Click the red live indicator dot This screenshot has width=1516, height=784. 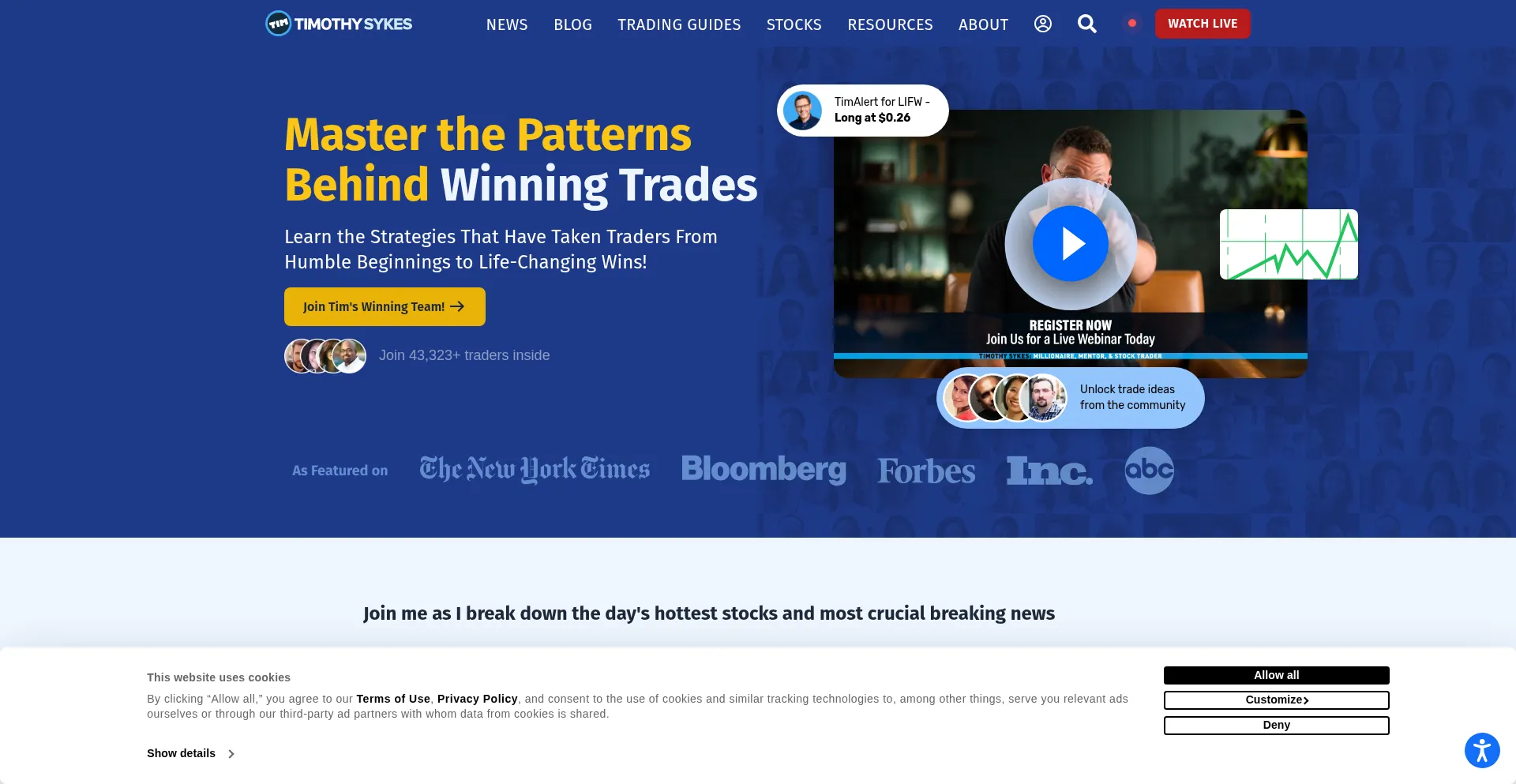pos(1132,24)
